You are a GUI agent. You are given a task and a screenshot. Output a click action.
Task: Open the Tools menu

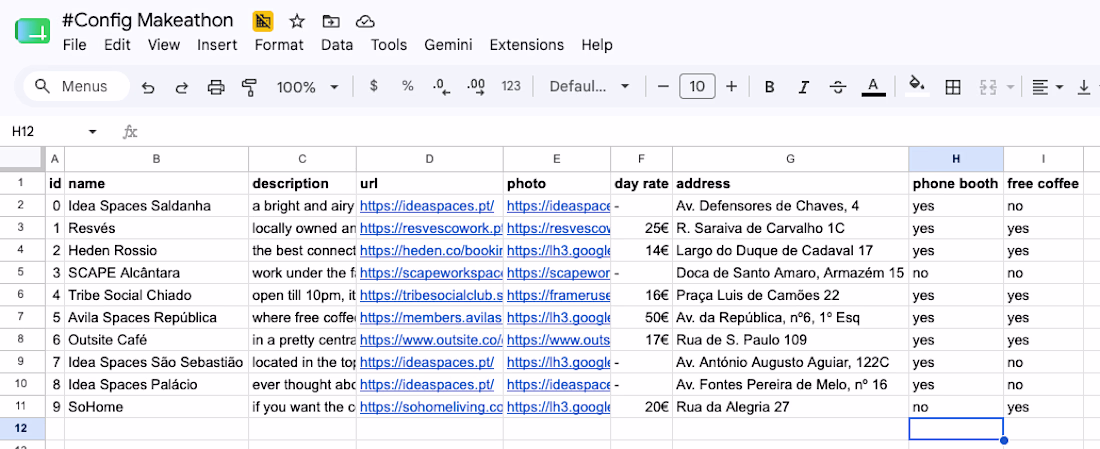tap(389, 45)
